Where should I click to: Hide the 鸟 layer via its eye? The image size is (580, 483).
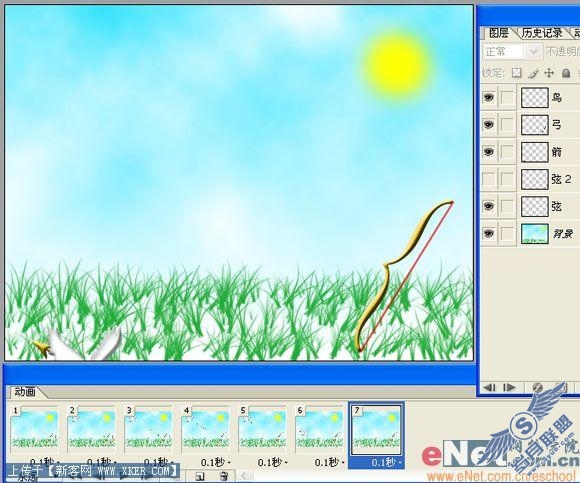489,97
